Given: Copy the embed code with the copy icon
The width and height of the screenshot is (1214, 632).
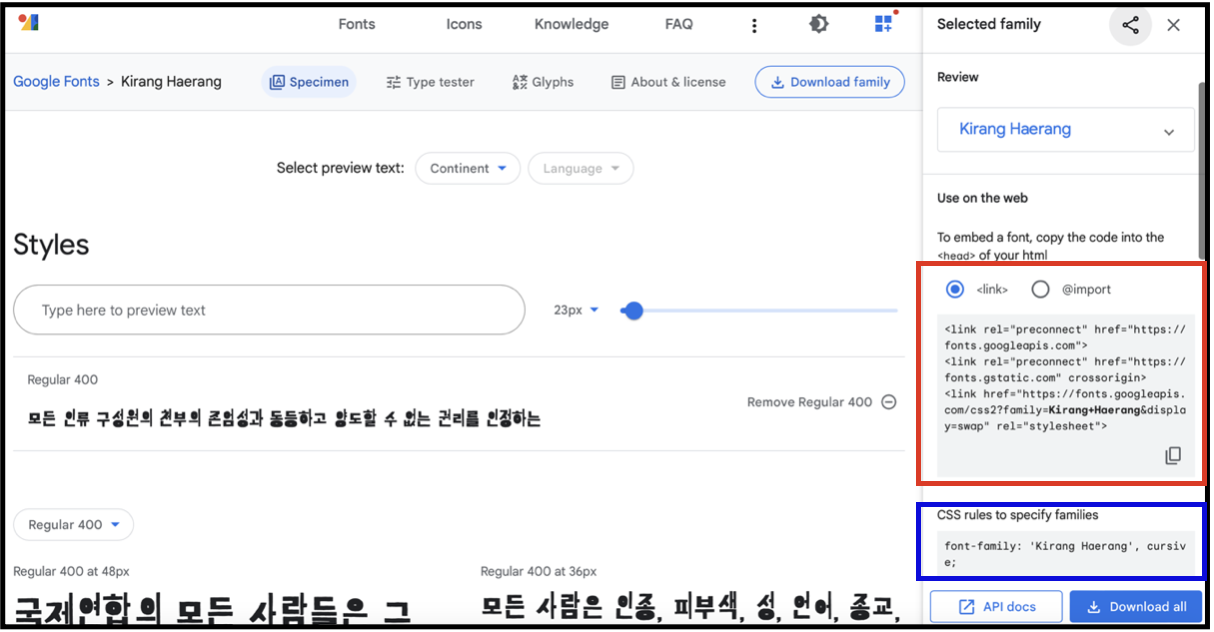Looking at the screenshot, I should click(1173, 456).
